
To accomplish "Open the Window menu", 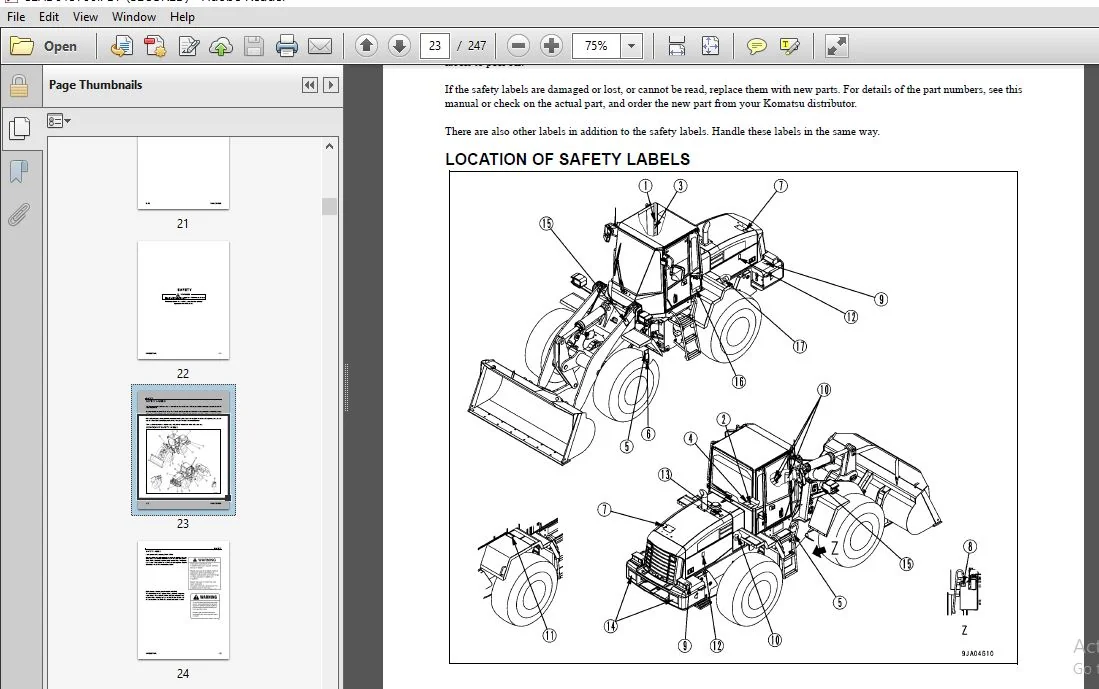I will pos(134,16).
